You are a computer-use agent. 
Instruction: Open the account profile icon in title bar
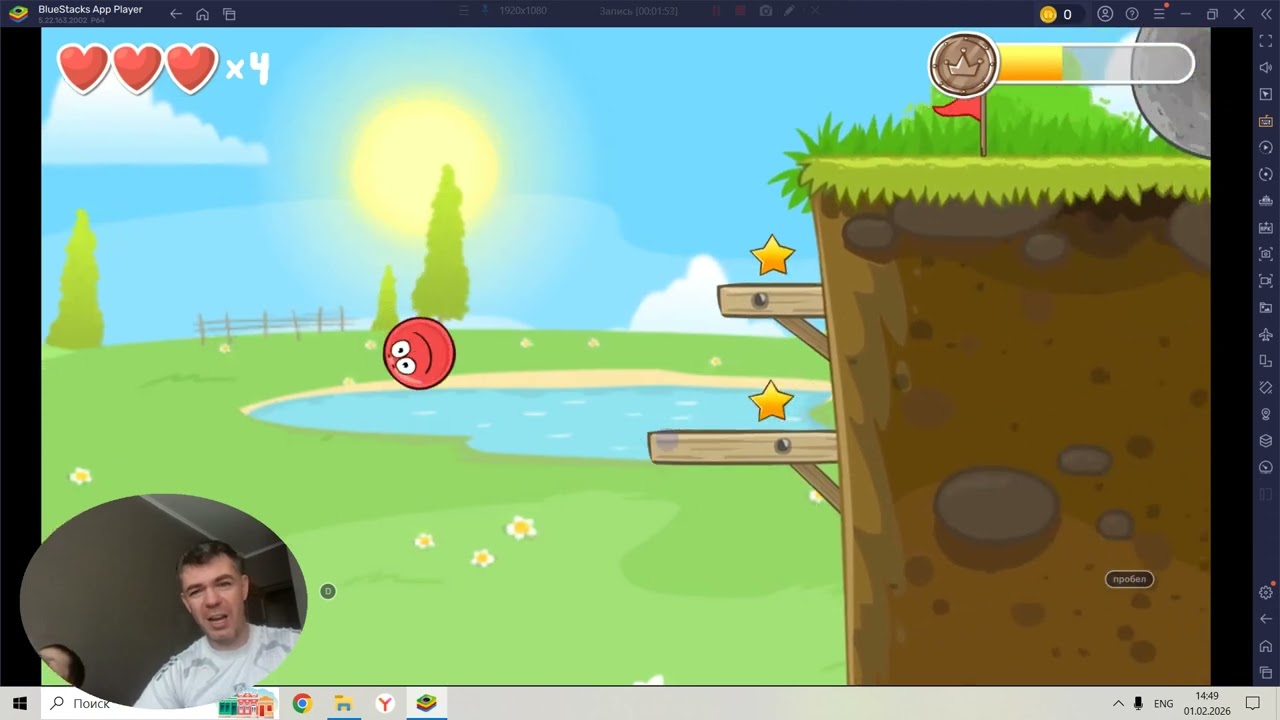[x=1105, y=14]
